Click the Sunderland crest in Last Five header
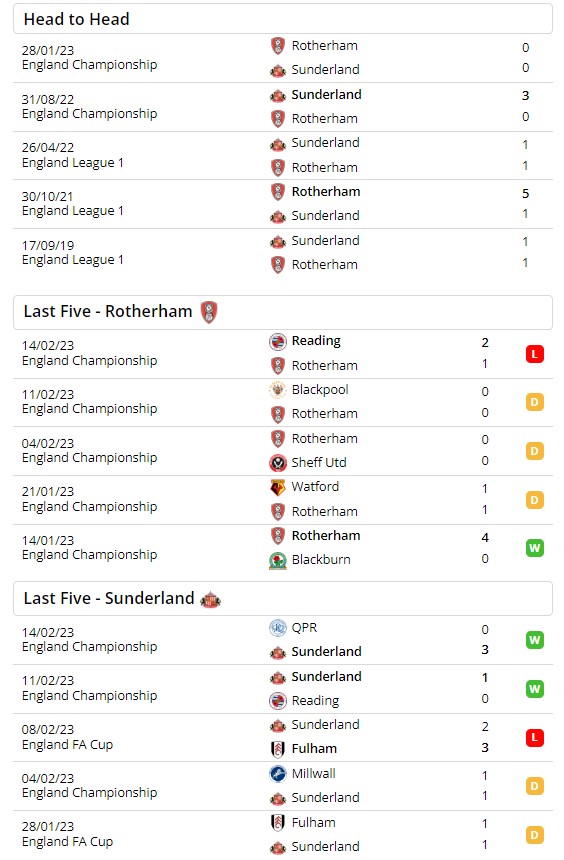This screenshot has height=860, width=564. (x=211, y=599)
